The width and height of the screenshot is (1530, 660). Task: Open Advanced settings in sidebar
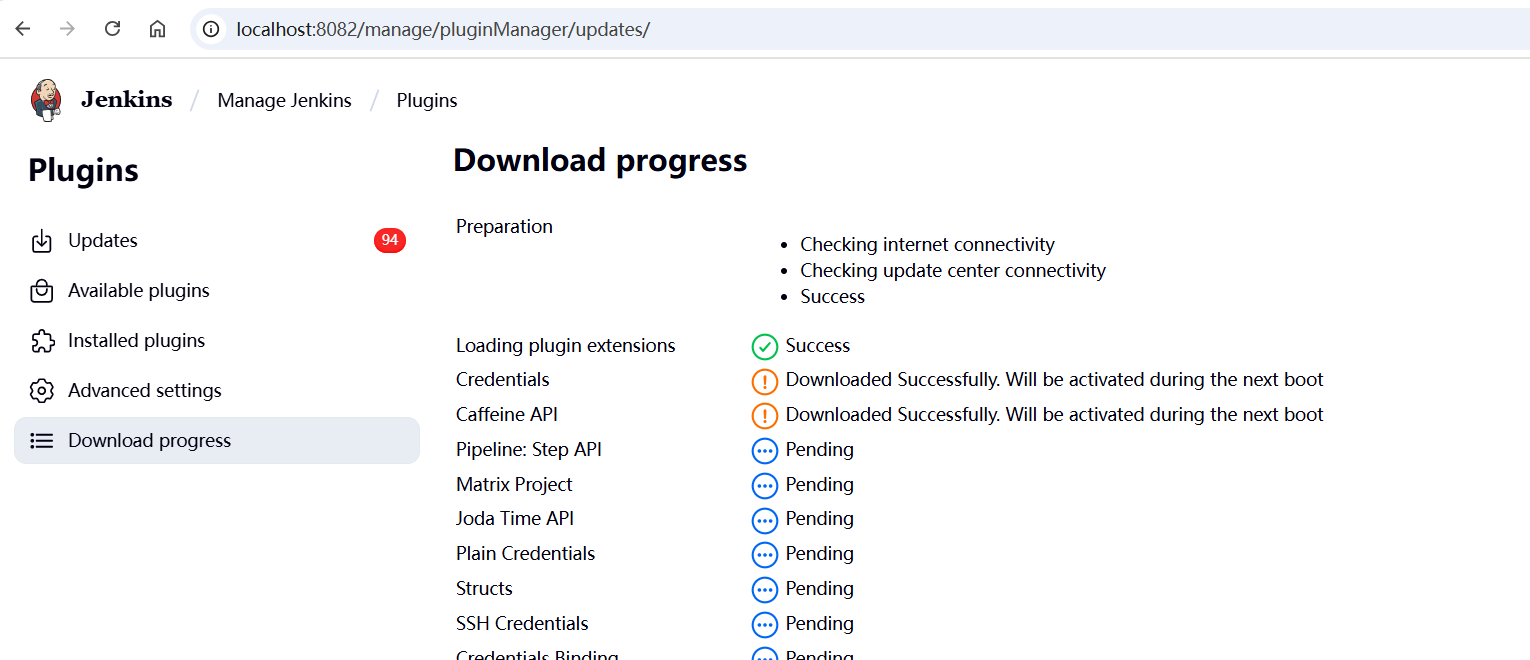[217, 391]
